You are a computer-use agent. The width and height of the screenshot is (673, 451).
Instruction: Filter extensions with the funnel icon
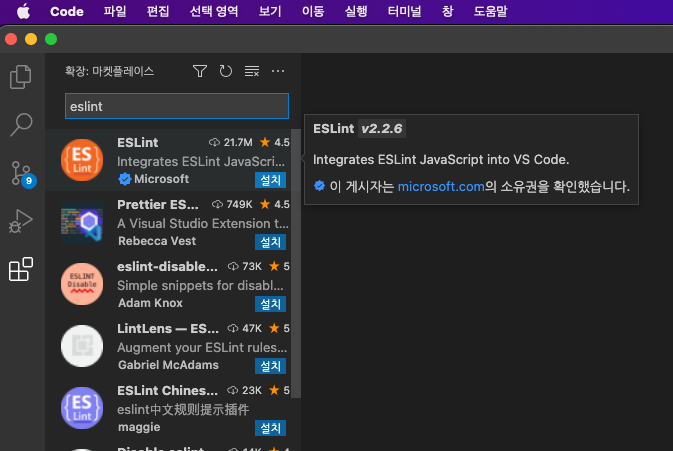[200, 71]
